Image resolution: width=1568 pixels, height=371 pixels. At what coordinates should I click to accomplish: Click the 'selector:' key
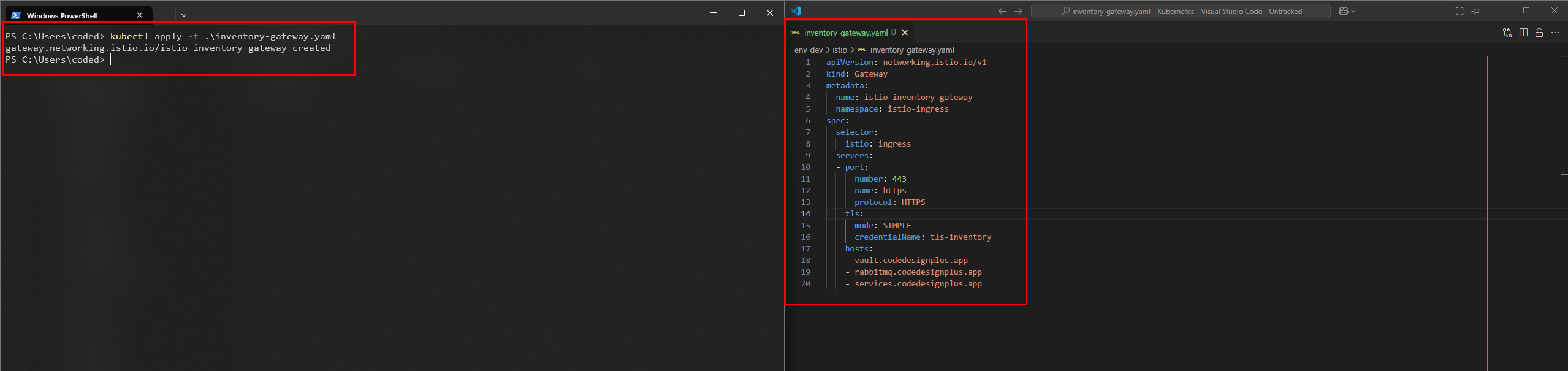click(856, 132)
